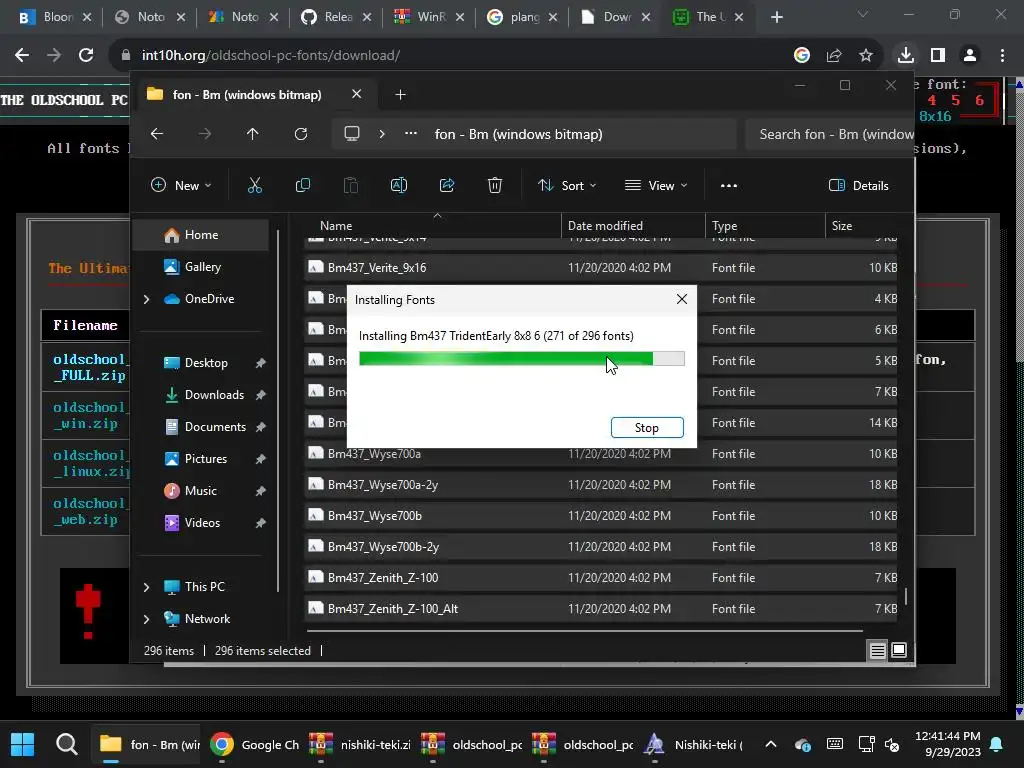Expand OneDrive in navigation pane

[x=146, y=299]
